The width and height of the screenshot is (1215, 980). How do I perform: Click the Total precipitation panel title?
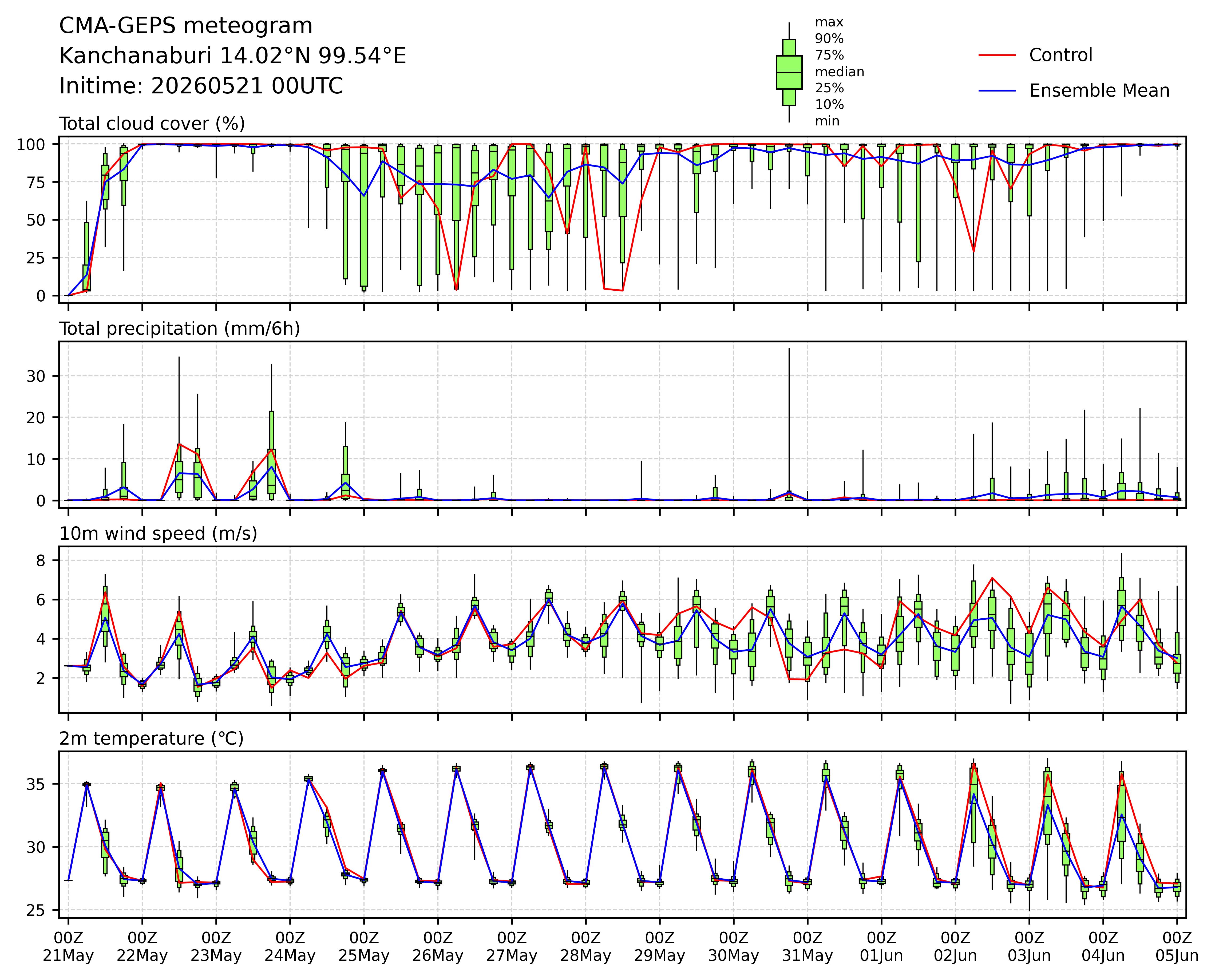pyautogui.click(x=179, y=329)
